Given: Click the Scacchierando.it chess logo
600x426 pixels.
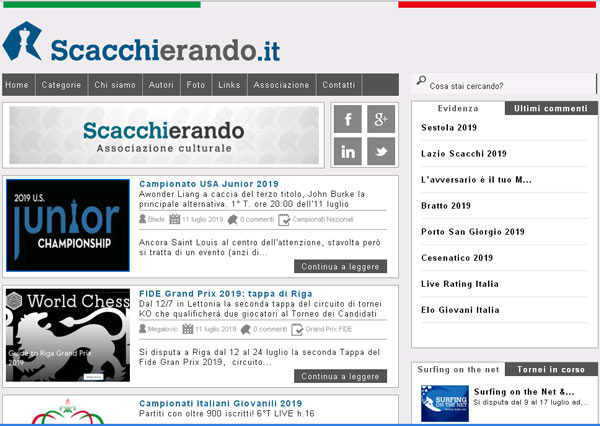Looking at the screenshot, I should click(141, 41).
